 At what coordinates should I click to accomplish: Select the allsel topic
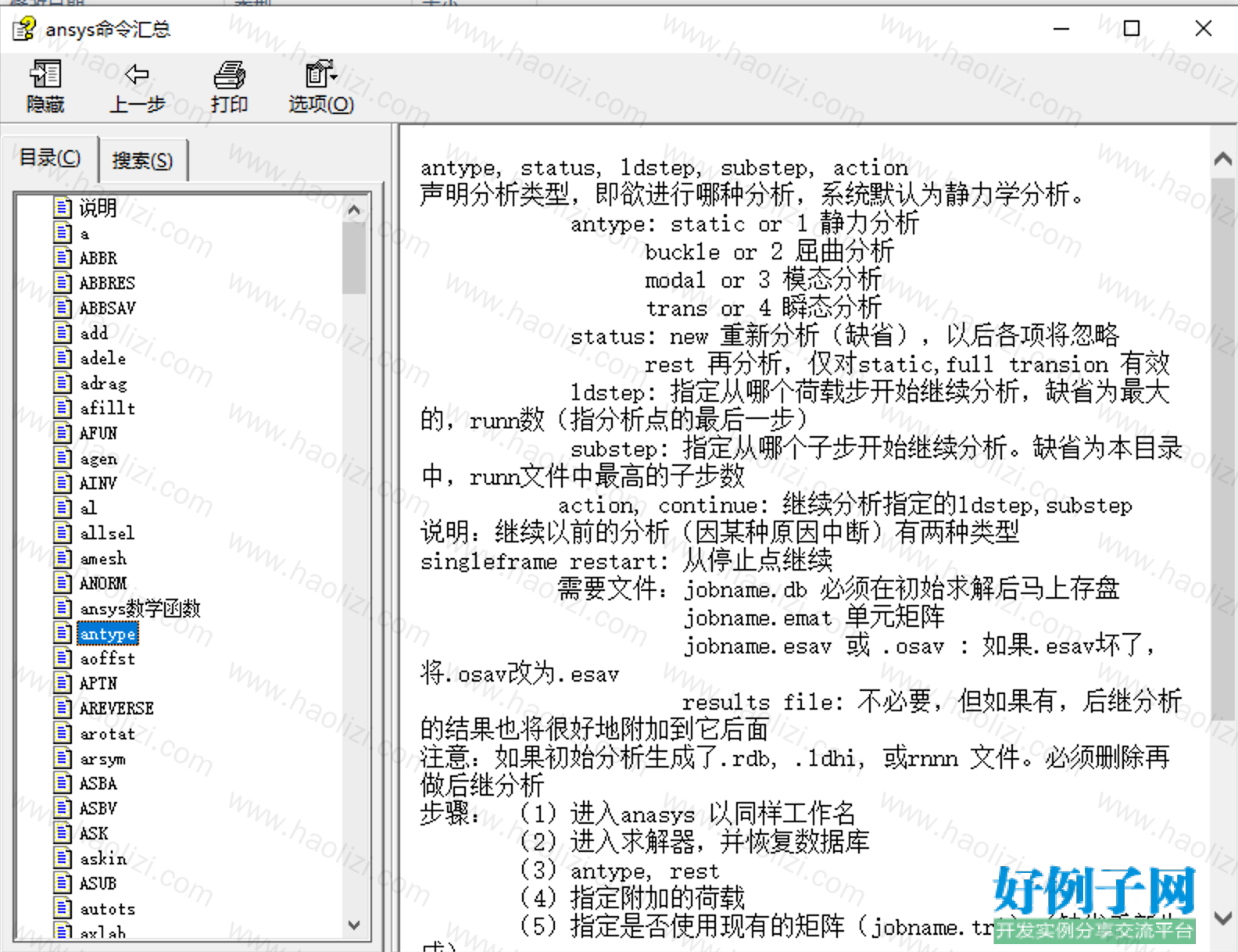click(107, 533)
